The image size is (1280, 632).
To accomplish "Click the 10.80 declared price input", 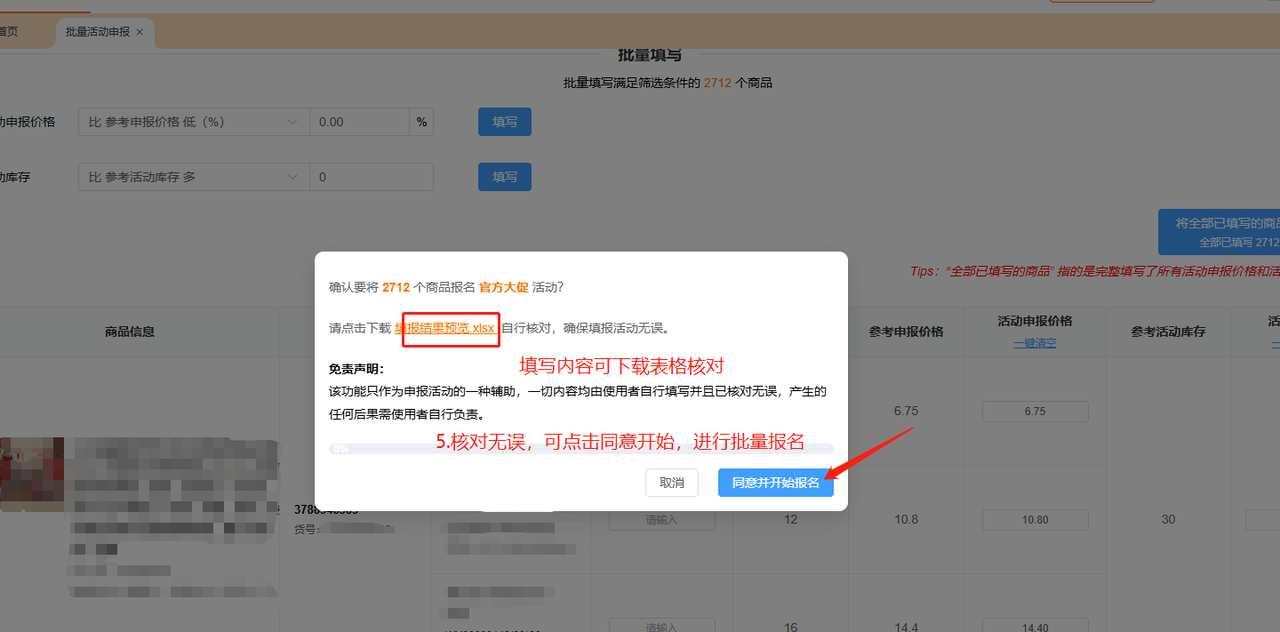I will pos(1034,519).
